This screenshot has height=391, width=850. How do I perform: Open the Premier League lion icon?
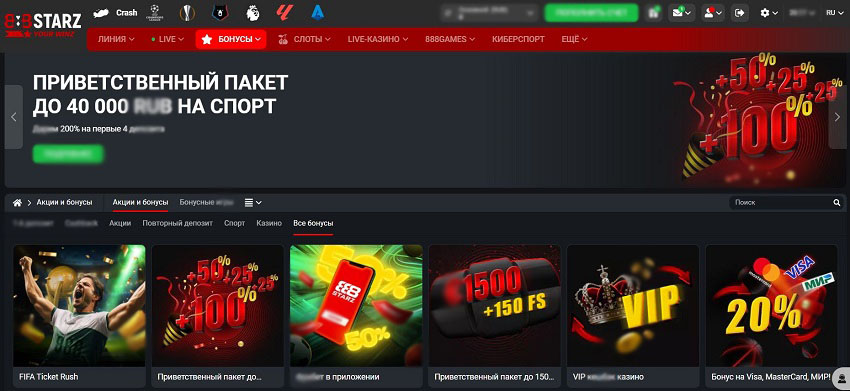252,12
